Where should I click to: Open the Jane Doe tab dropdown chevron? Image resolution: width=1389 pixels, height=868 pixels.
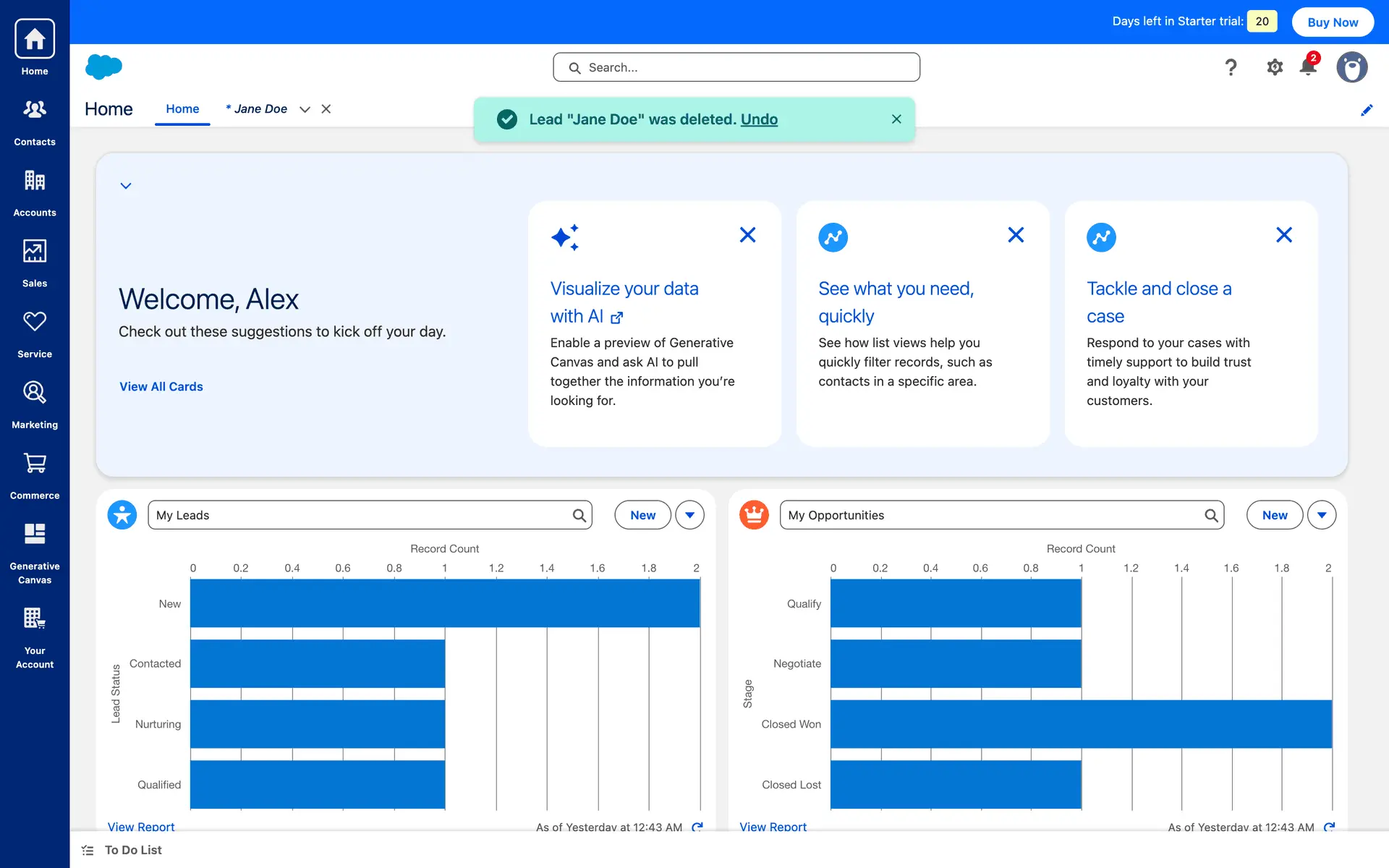click(305, 109)
